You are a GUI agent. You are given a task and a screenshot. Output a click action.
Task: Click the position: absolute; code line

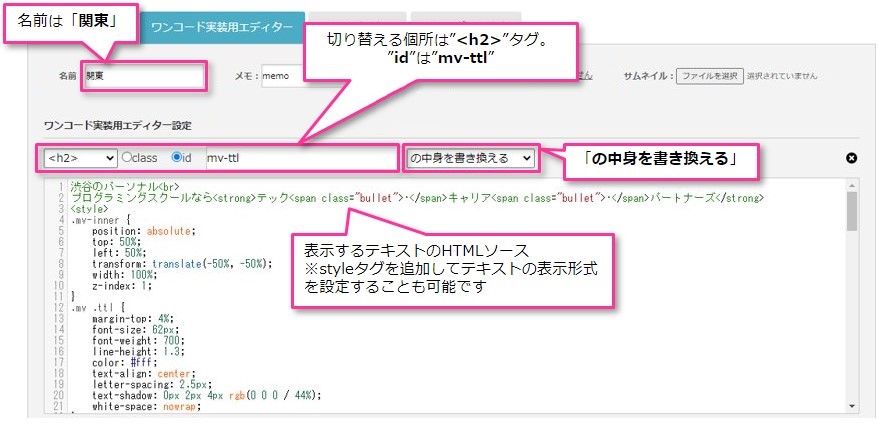click(144, 231)
